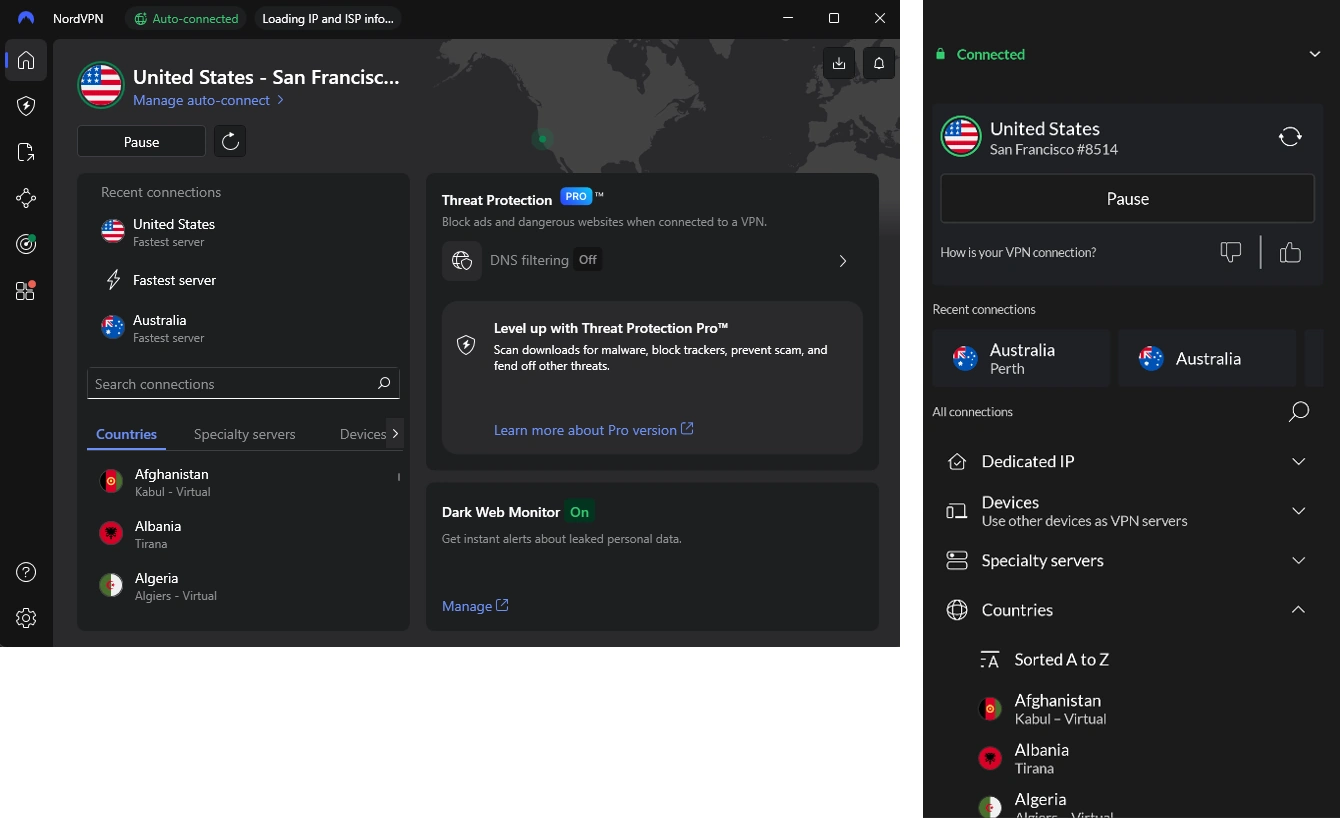The image size is (1340, 818).
Task: Open the help question mark icon
Action: (26, 571)
